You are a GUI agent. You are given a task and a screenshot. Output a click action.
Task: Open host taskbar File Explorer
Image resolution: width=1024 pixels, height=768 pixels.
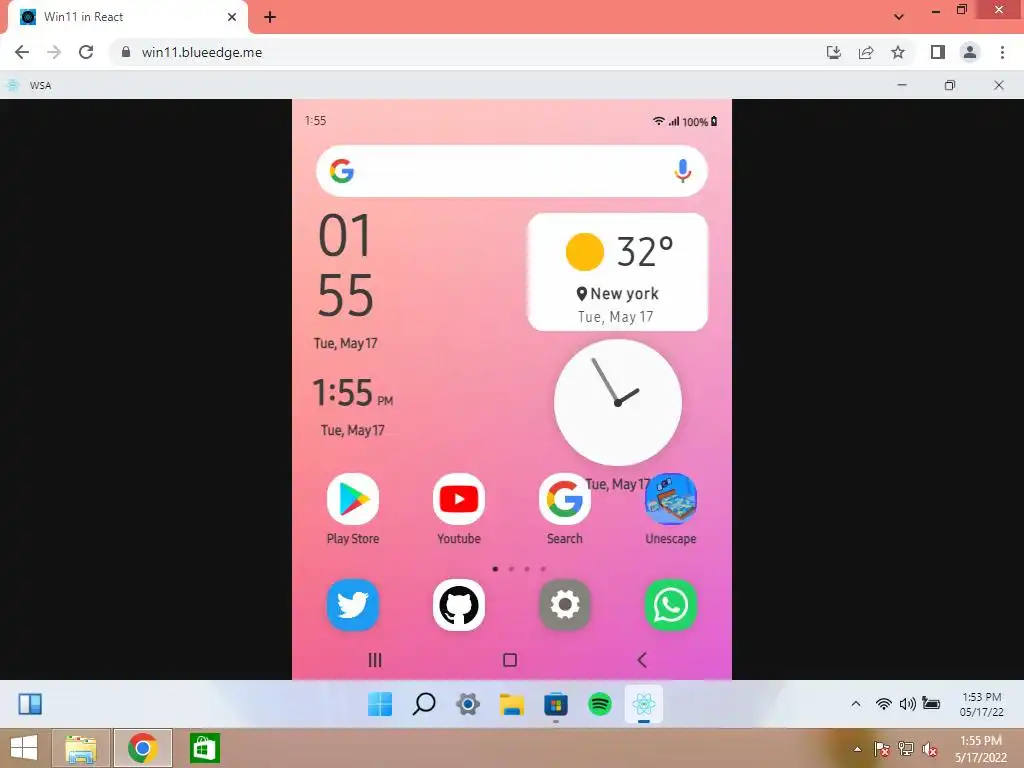click(x=81, y=748)
